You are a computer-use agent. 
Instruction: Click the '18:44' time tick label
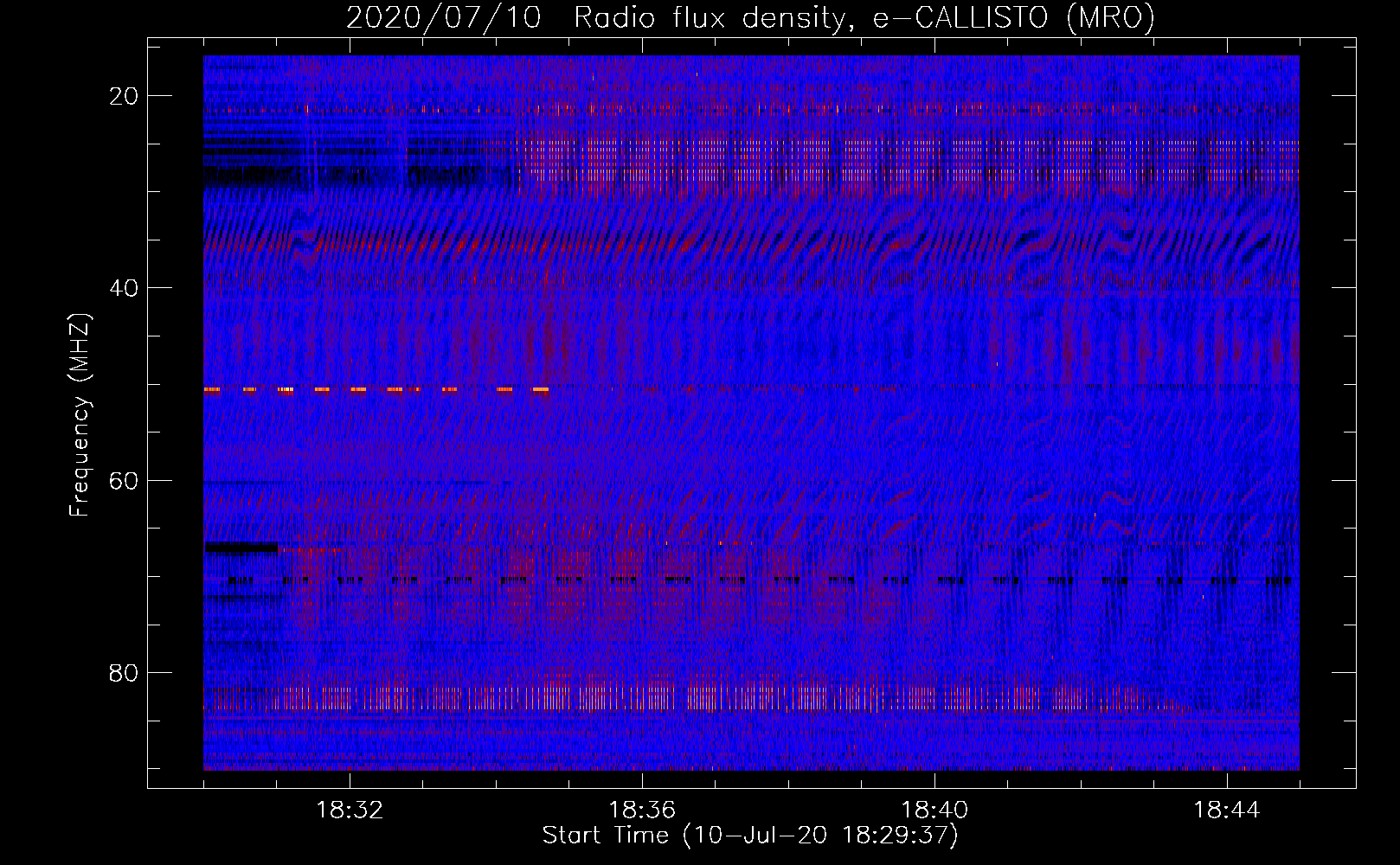click(1227, 811)
